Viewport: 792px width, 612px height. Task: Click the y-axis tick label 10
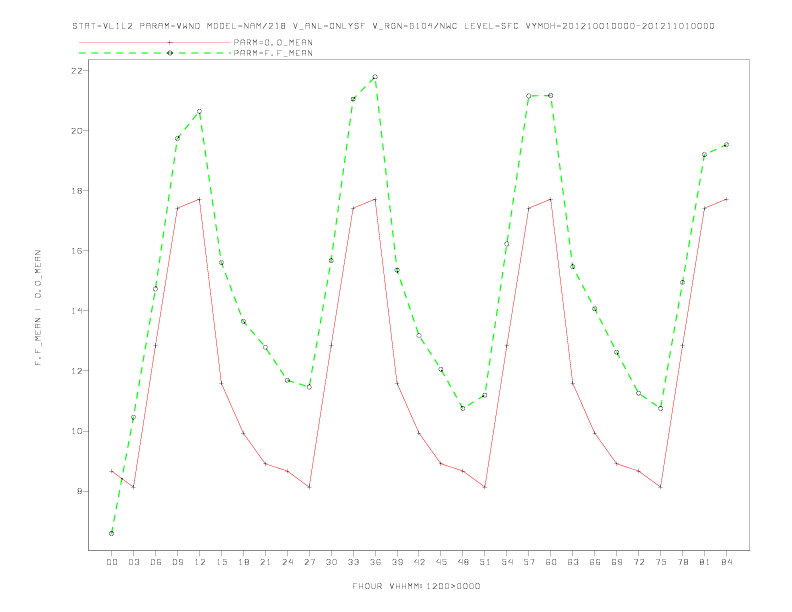[77, 431]
